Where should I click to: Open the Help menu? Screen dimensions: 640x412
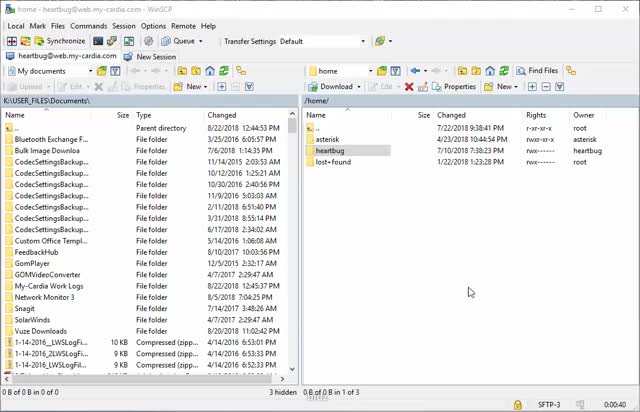click(208, 26)
